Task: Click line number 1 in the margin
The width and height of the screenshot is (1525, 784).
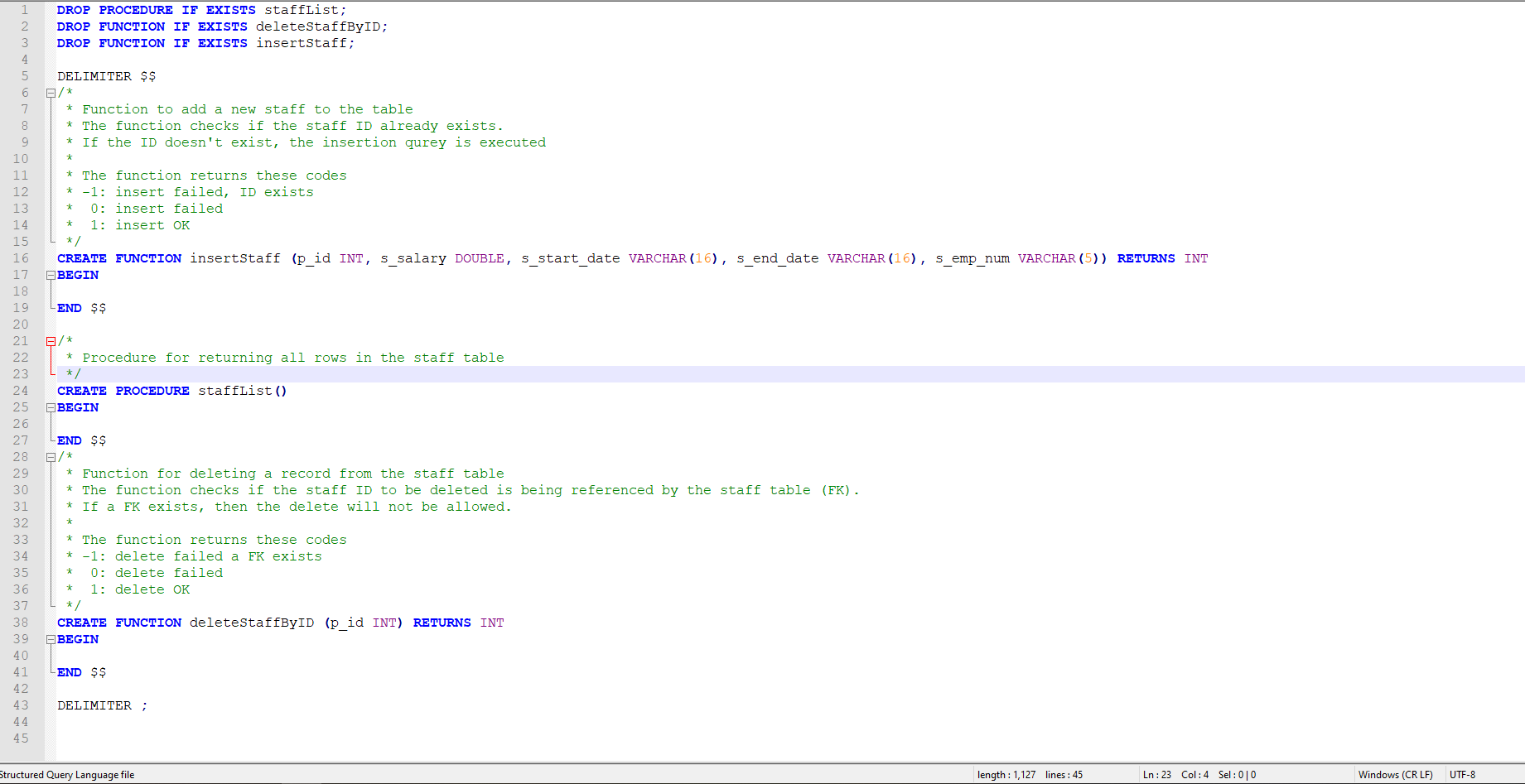Action: tap(25, 10)
